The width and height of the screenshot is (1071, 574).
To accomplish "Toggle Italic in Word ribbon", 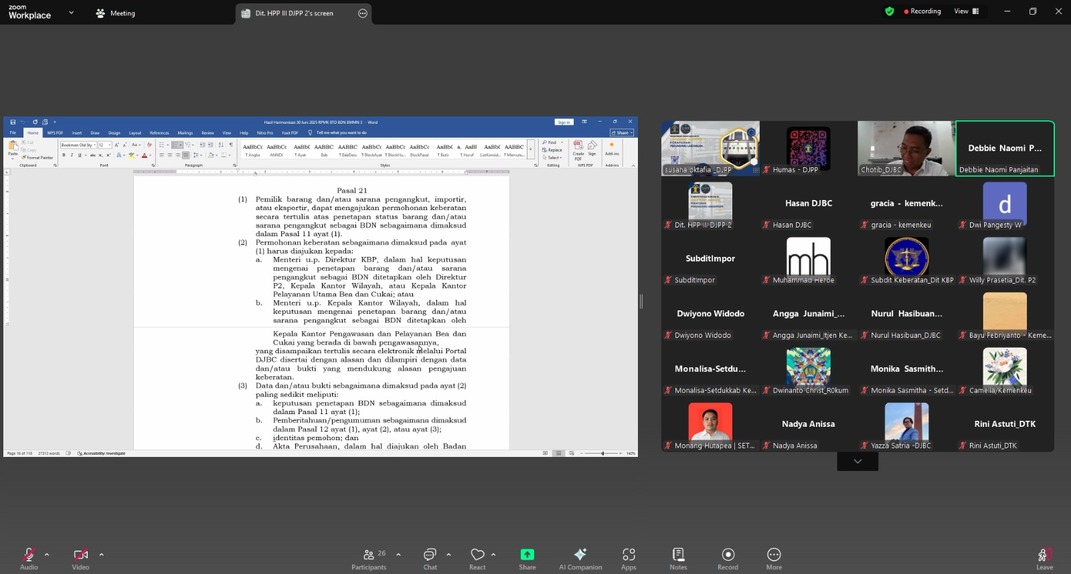I will pyautogui.click(x=71, y=155).
